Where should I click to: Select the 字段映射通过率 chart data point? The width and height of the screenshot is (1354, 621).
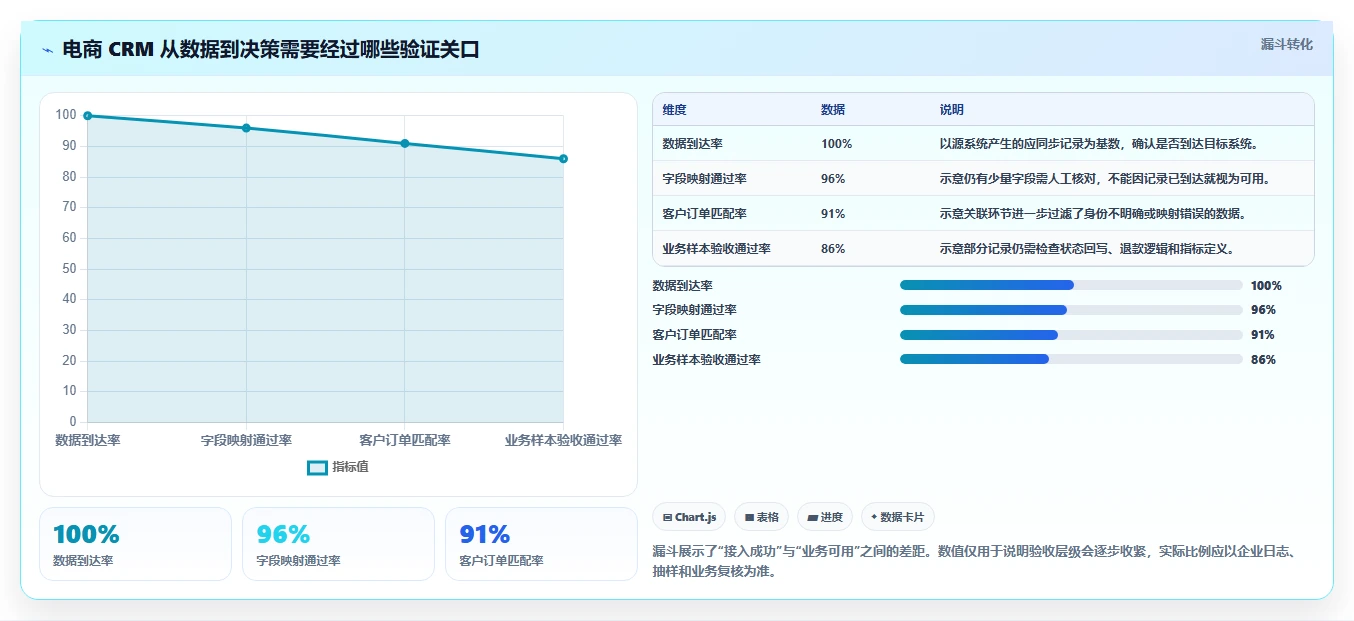(x=246, y=128)
